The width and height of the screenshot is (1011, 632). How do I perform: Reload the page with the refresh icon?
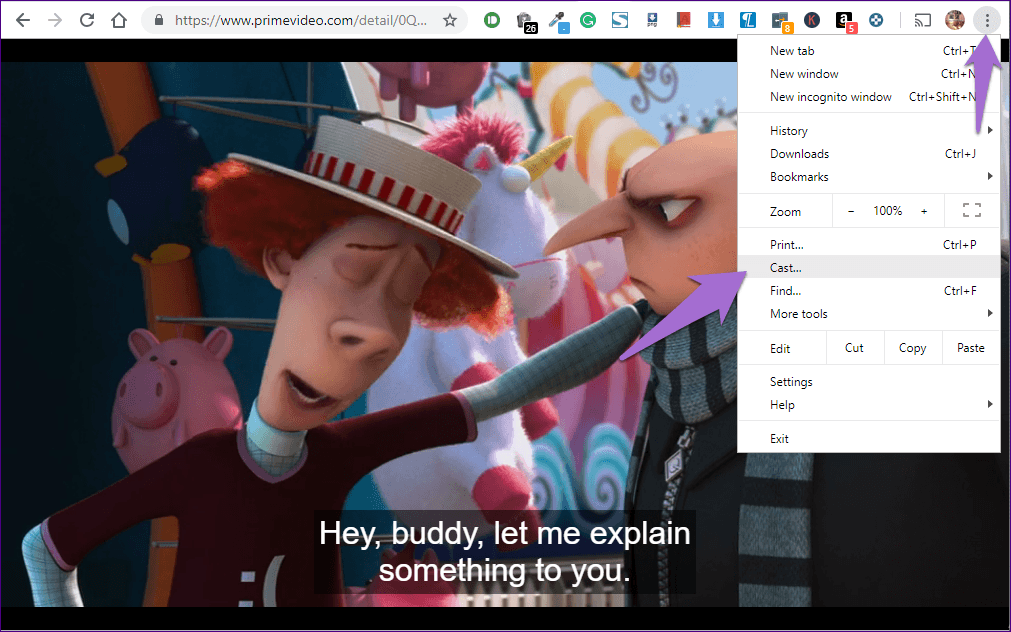click(87, 20)
